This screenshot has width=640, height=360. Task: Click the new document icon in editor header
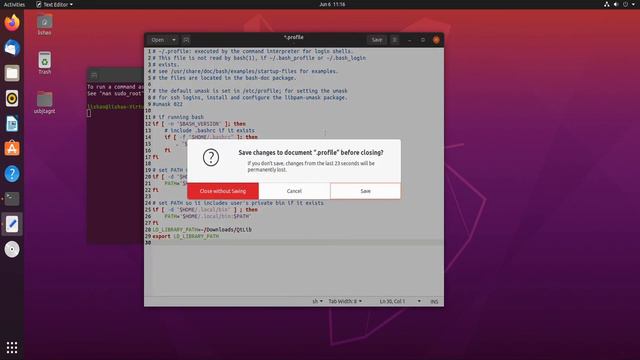point(186,40)
